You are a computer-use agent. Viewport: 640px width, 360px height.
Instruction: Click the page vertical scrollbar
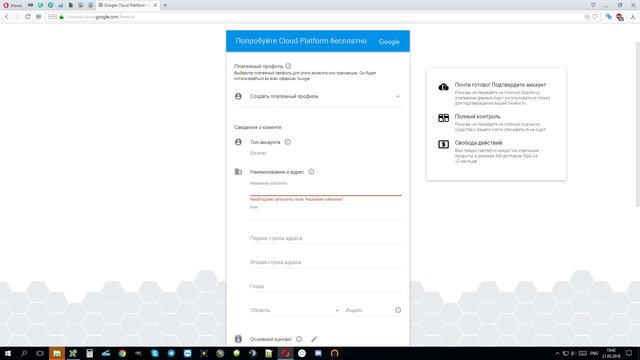[638, 124]
